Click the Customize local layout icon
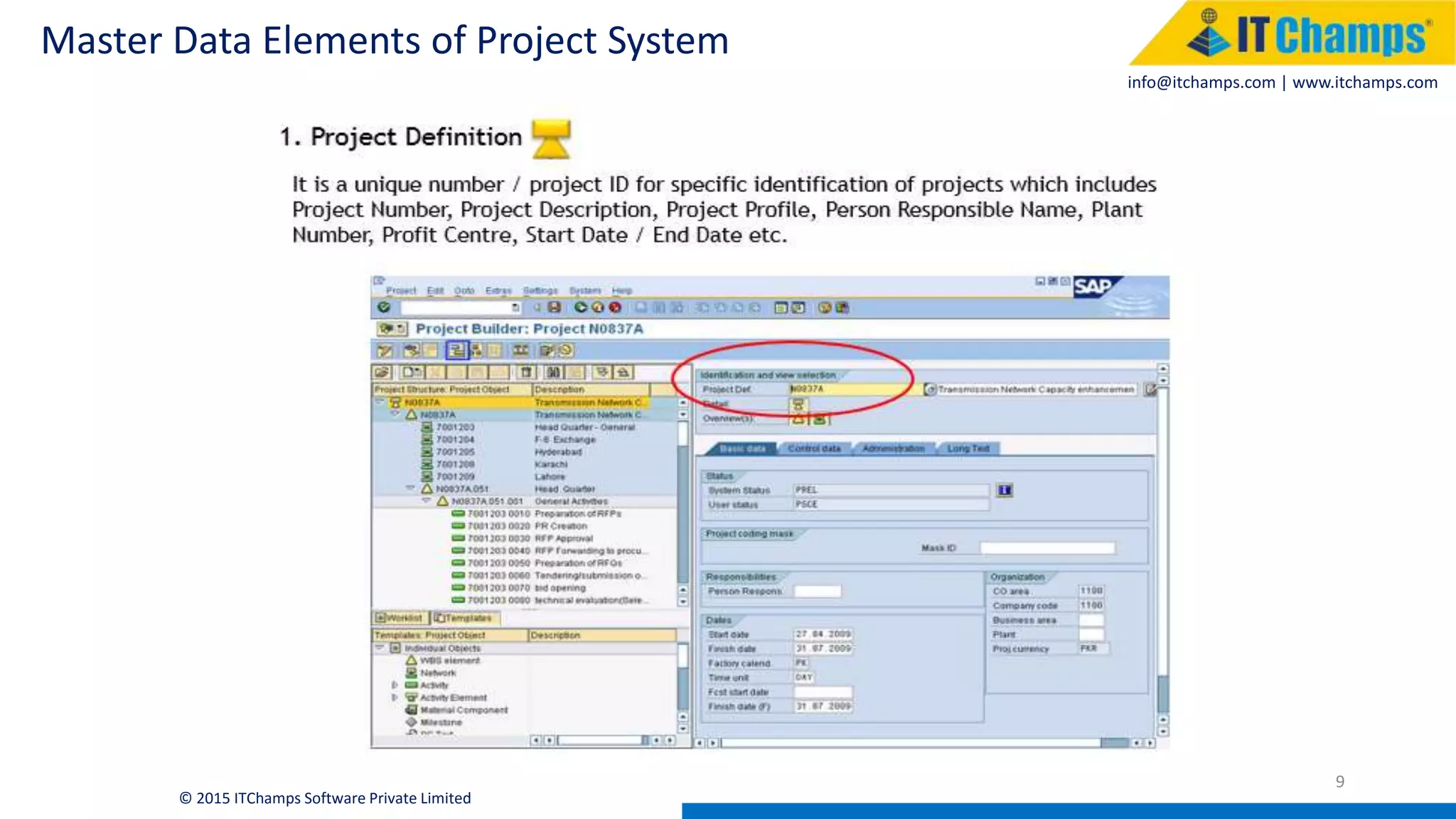The image size is (1456, 819). tap(842, 307)
